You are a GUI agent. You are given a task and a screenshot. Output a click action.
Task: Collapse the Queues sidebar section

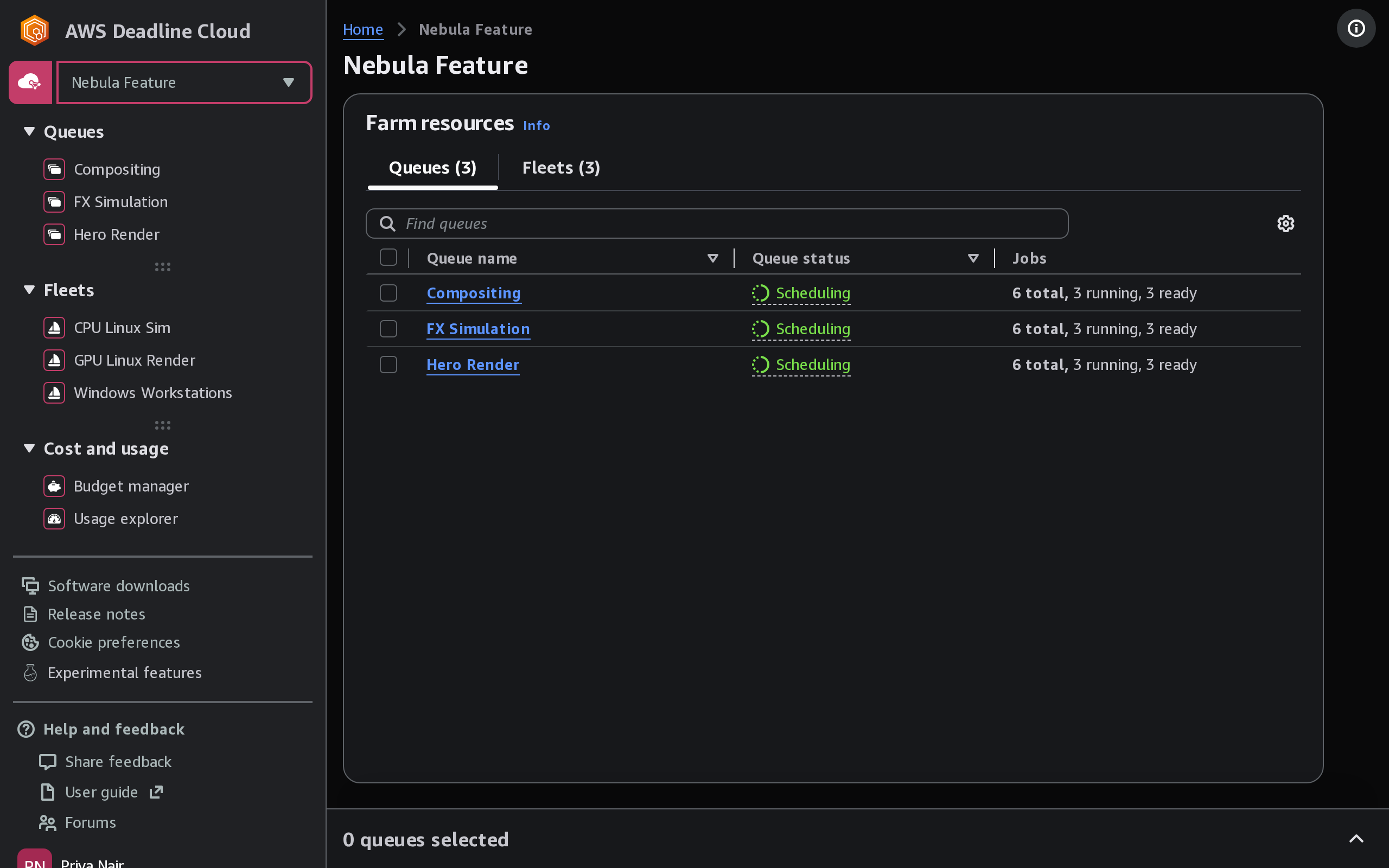pyautogui.click(x=29, y=131)
